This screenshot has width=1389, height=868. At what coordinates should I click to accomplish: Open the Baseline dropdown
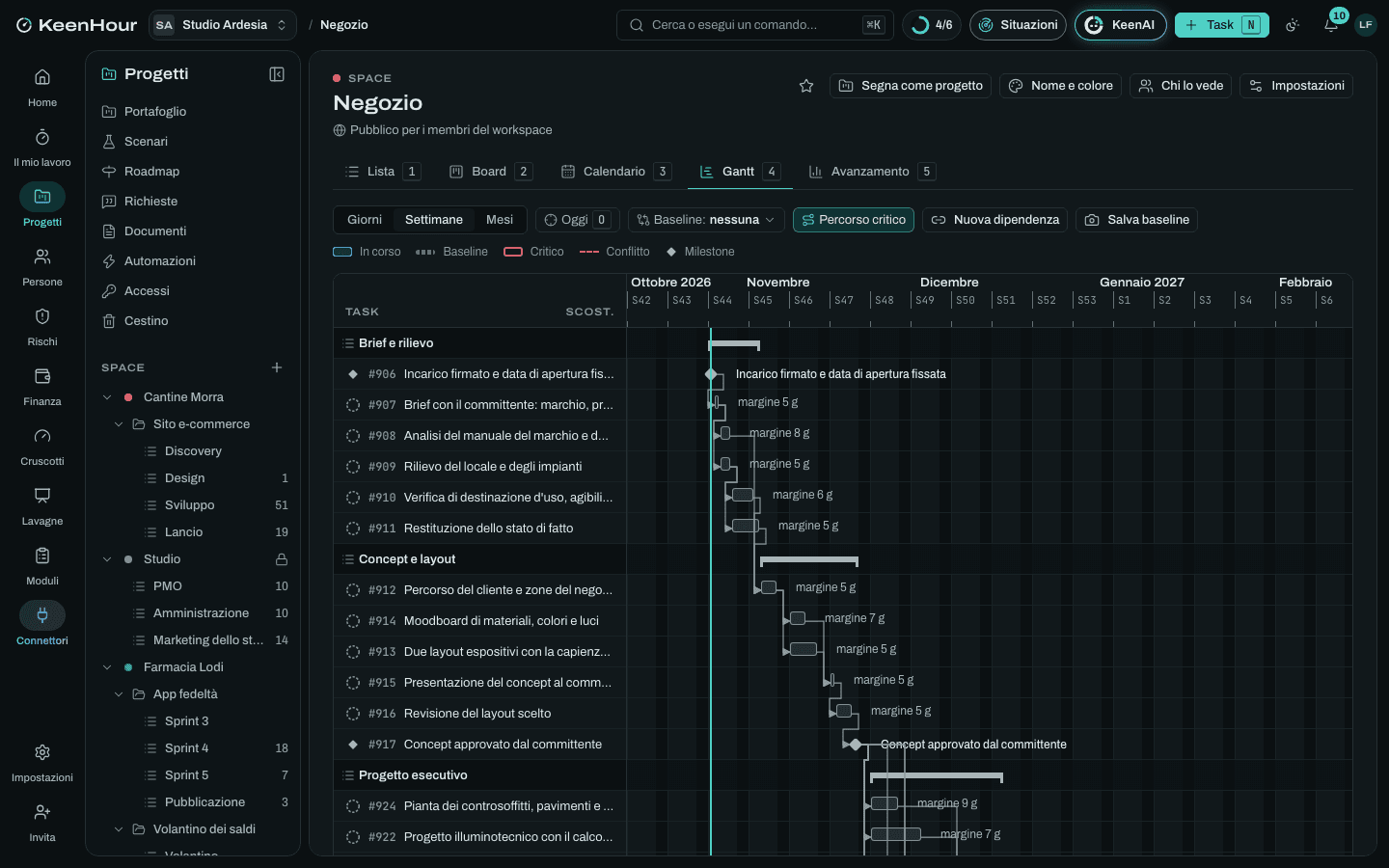coord(706,220)
